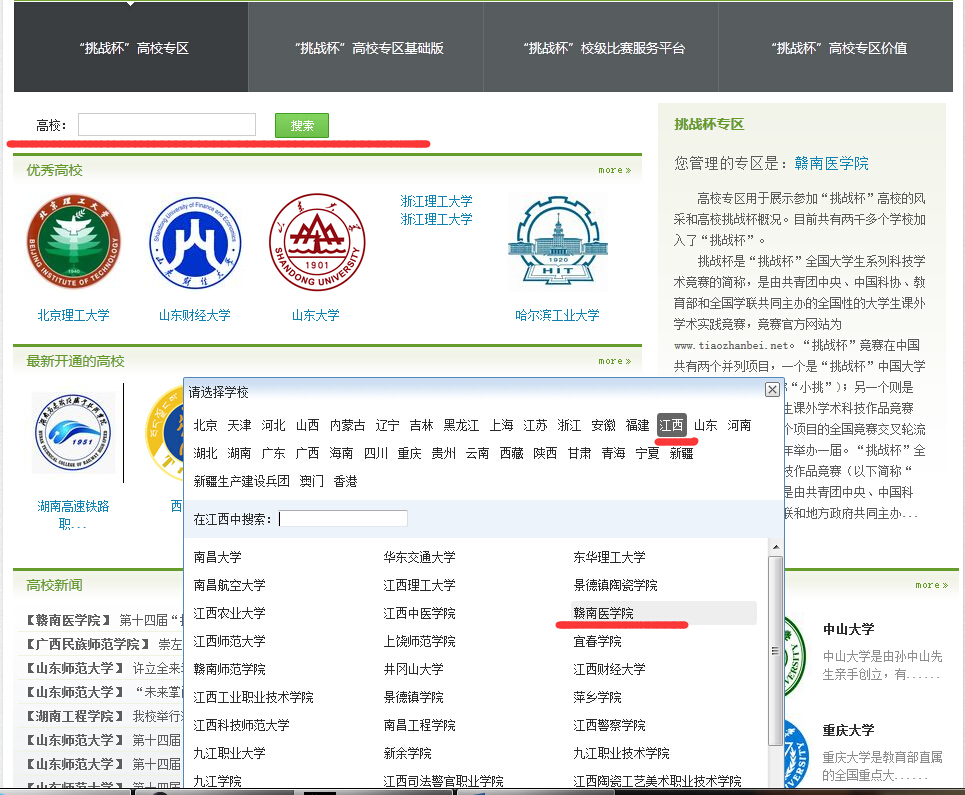965x795 pixels.
Task: Choose 景德镇陶瓷学院 from school list
Action: tap(615, 585)
